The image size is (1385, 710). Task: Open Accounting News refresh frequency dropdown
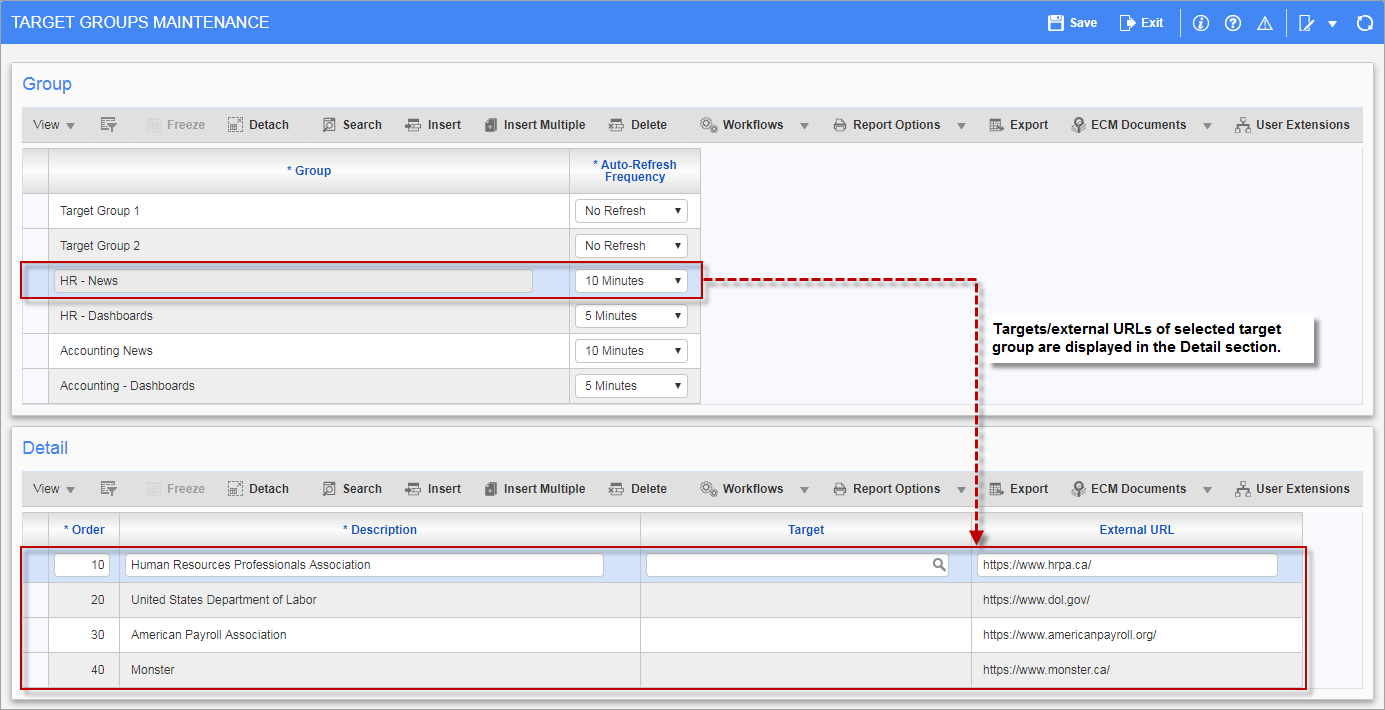point(631,351)
